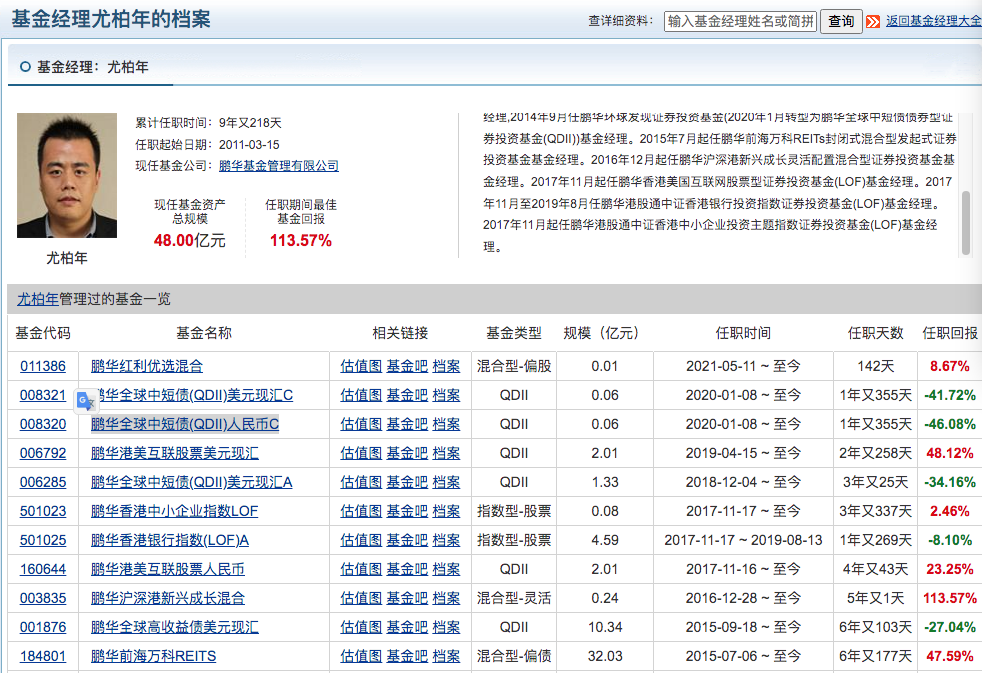Screen dimensions: 982x673
Task: Open 估值图 for fund 008321
Action: (x=361, y=396)
